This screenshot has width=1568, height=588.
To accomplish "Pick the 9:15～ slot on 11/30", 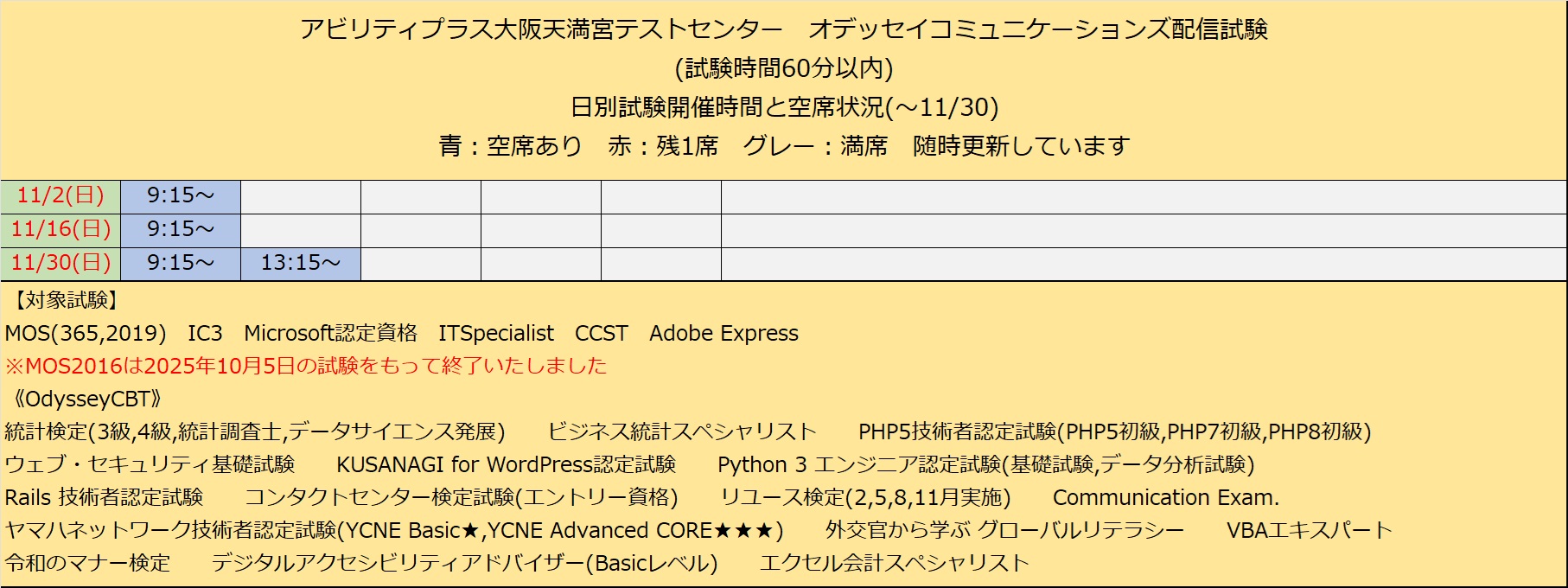I will click(x=180, y=263).
